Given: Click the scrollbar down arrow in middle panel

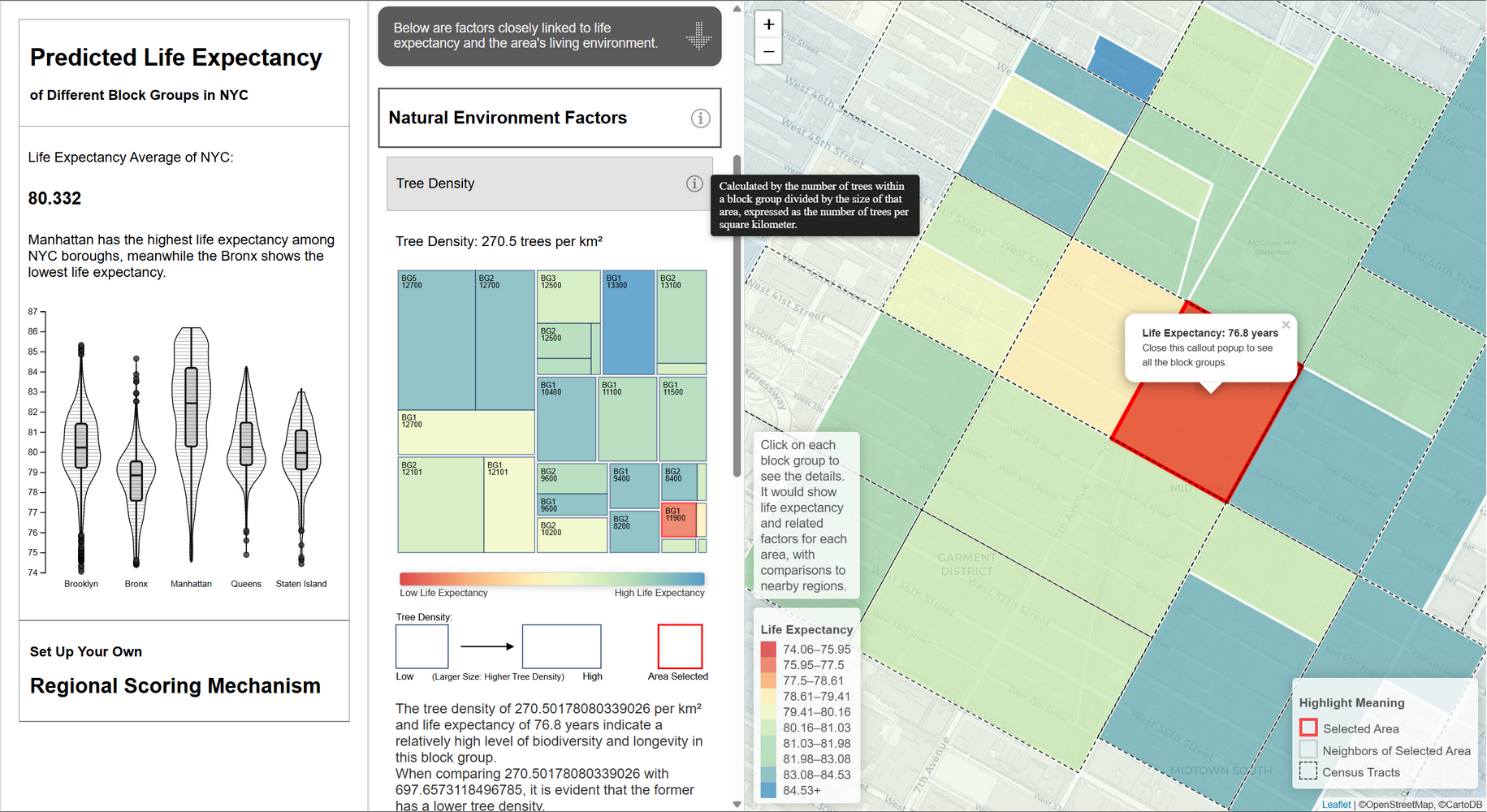Looking at the screenshot, I should [737, 805].
